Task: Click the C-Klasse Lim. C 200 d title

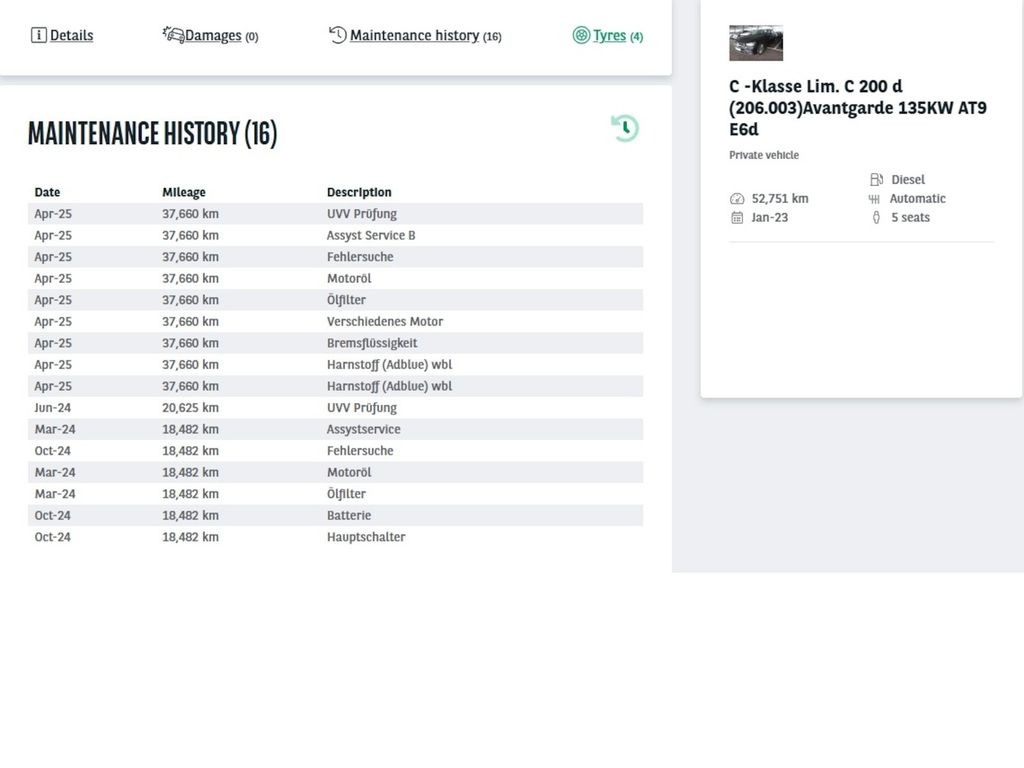Action: point(858,108)
